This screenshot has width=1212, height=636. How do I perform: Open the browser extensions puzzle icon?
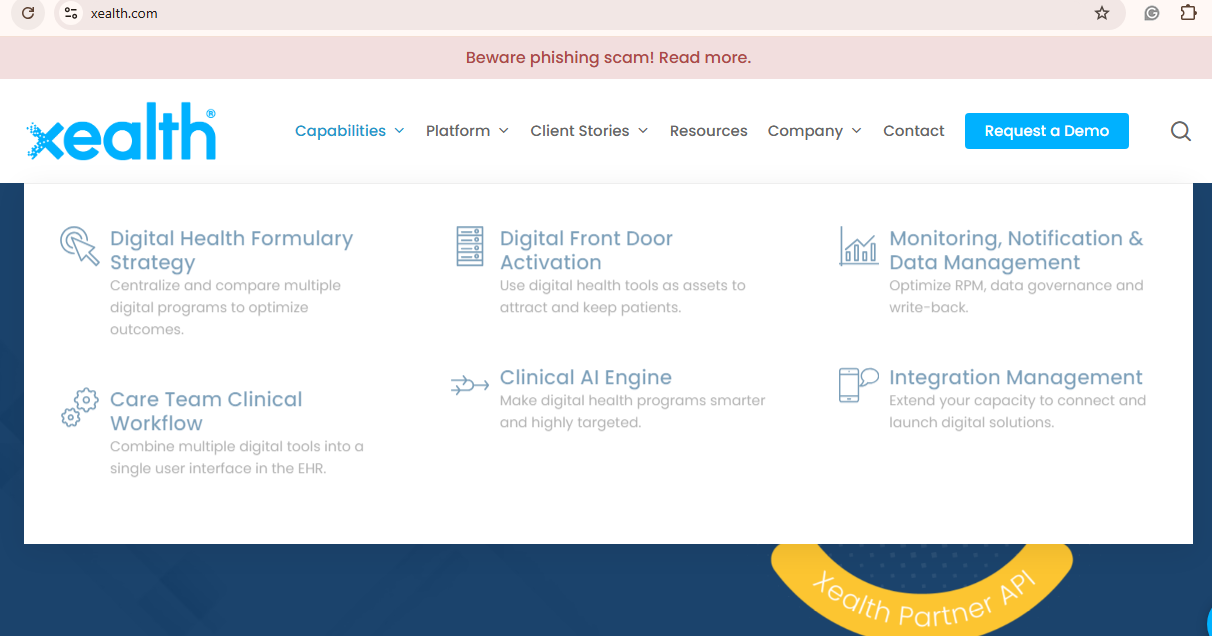pos(1189,13)
